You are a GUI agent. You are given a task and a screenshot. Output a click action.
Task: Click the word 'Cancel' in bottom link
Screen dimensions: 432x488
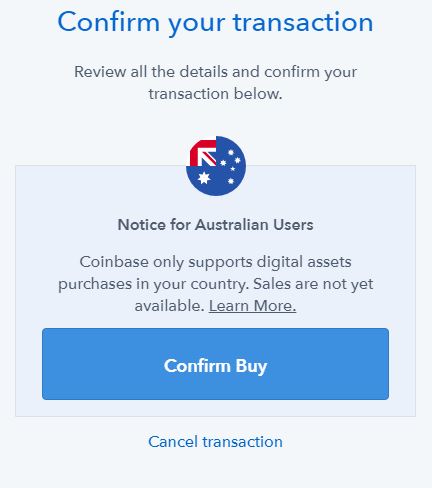tap(173, 442)
